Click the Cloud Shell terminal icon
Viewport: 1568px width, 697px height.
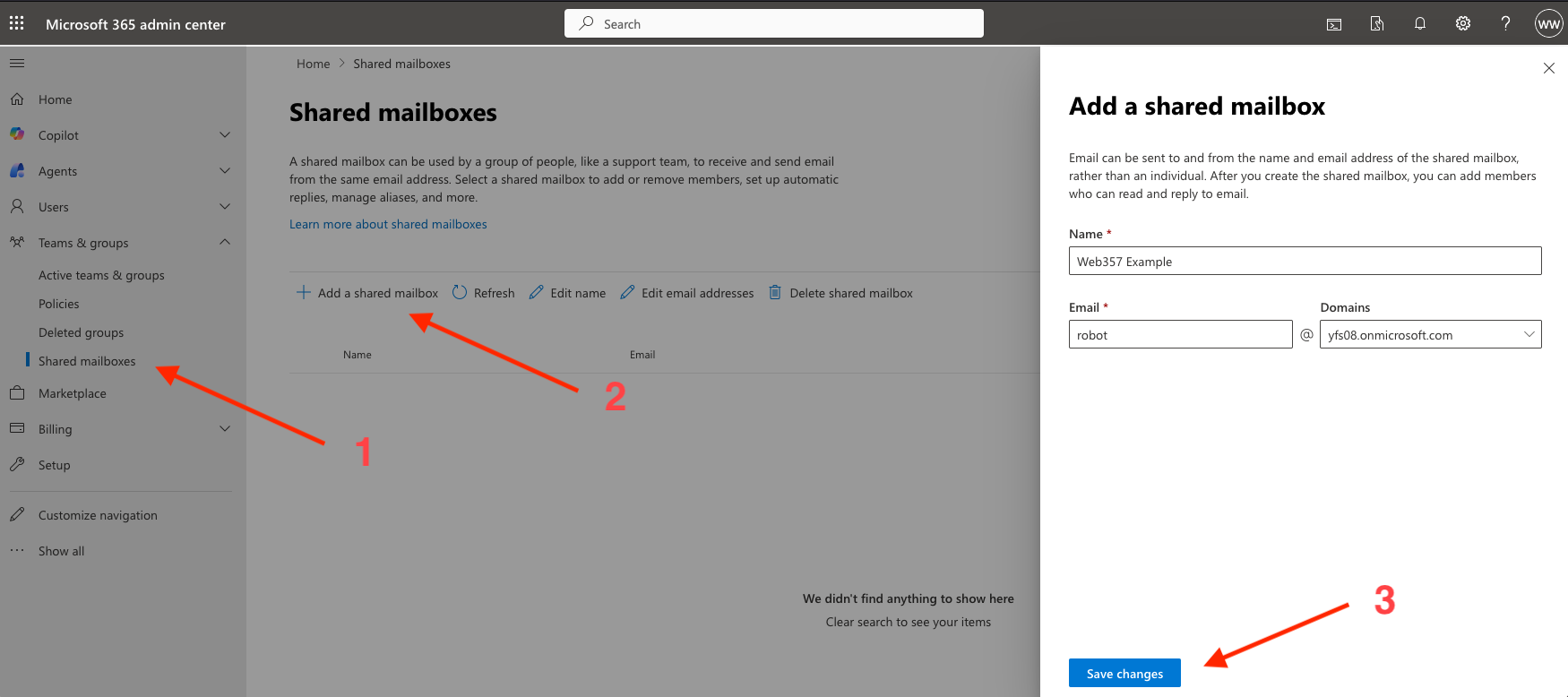pos(1334,24)
